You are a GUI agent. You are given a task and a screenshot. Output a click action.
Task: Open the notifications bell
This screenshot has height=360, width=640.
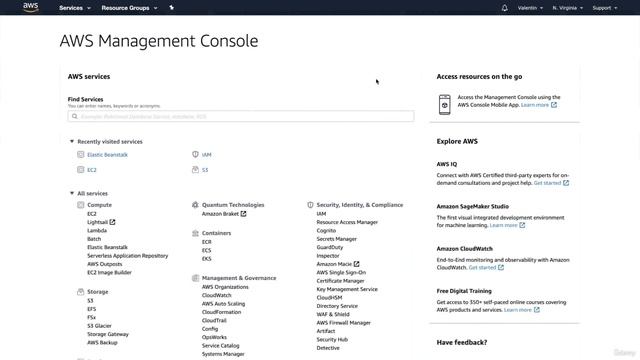504,8
